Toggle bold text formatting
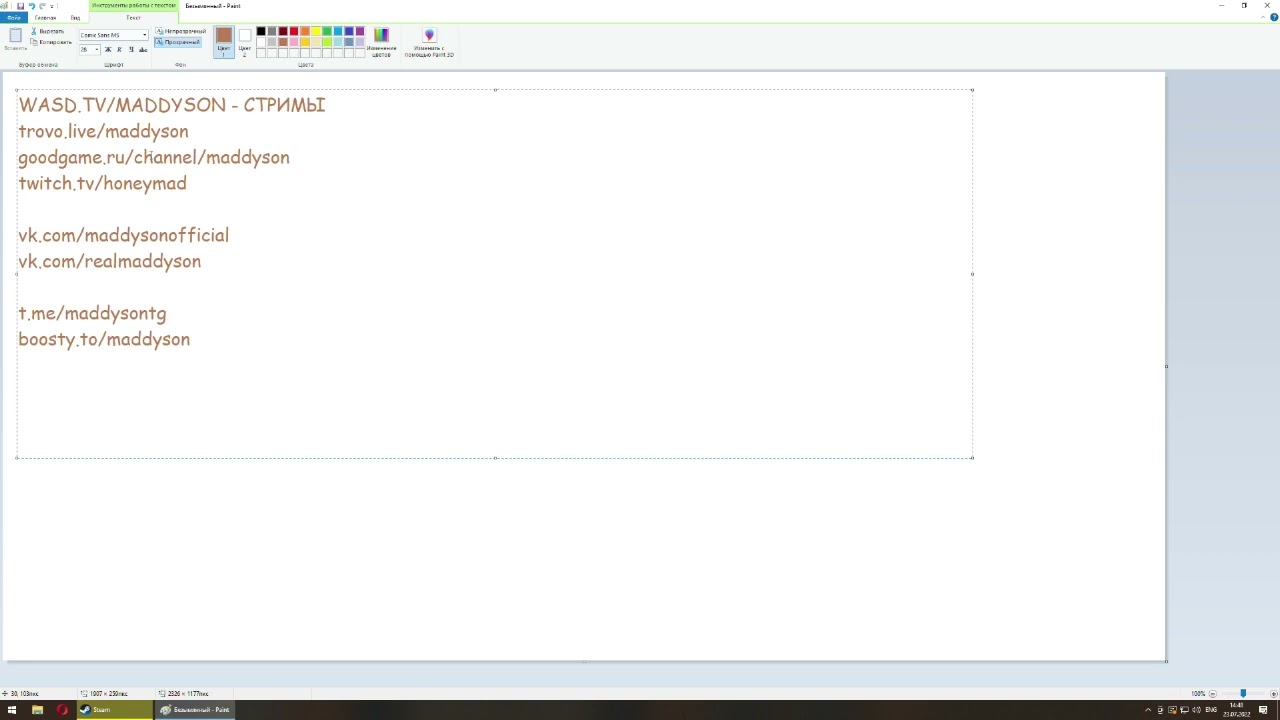The image size is (1280, 720). tap(108, 49)
